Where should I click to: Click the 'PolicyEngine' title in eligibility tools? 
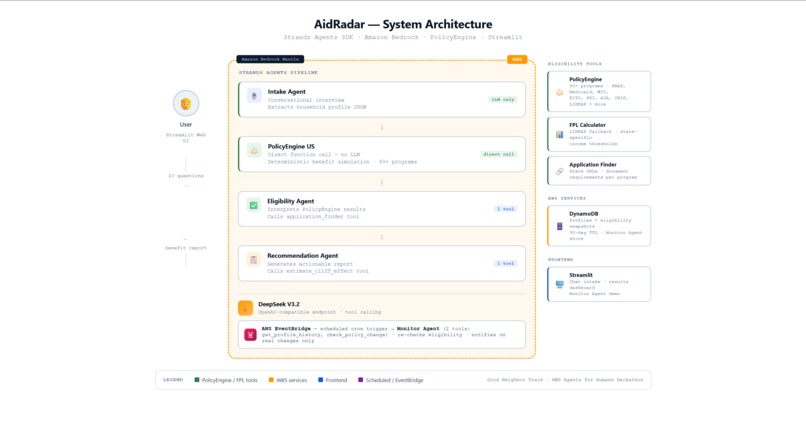pos(585,79)
